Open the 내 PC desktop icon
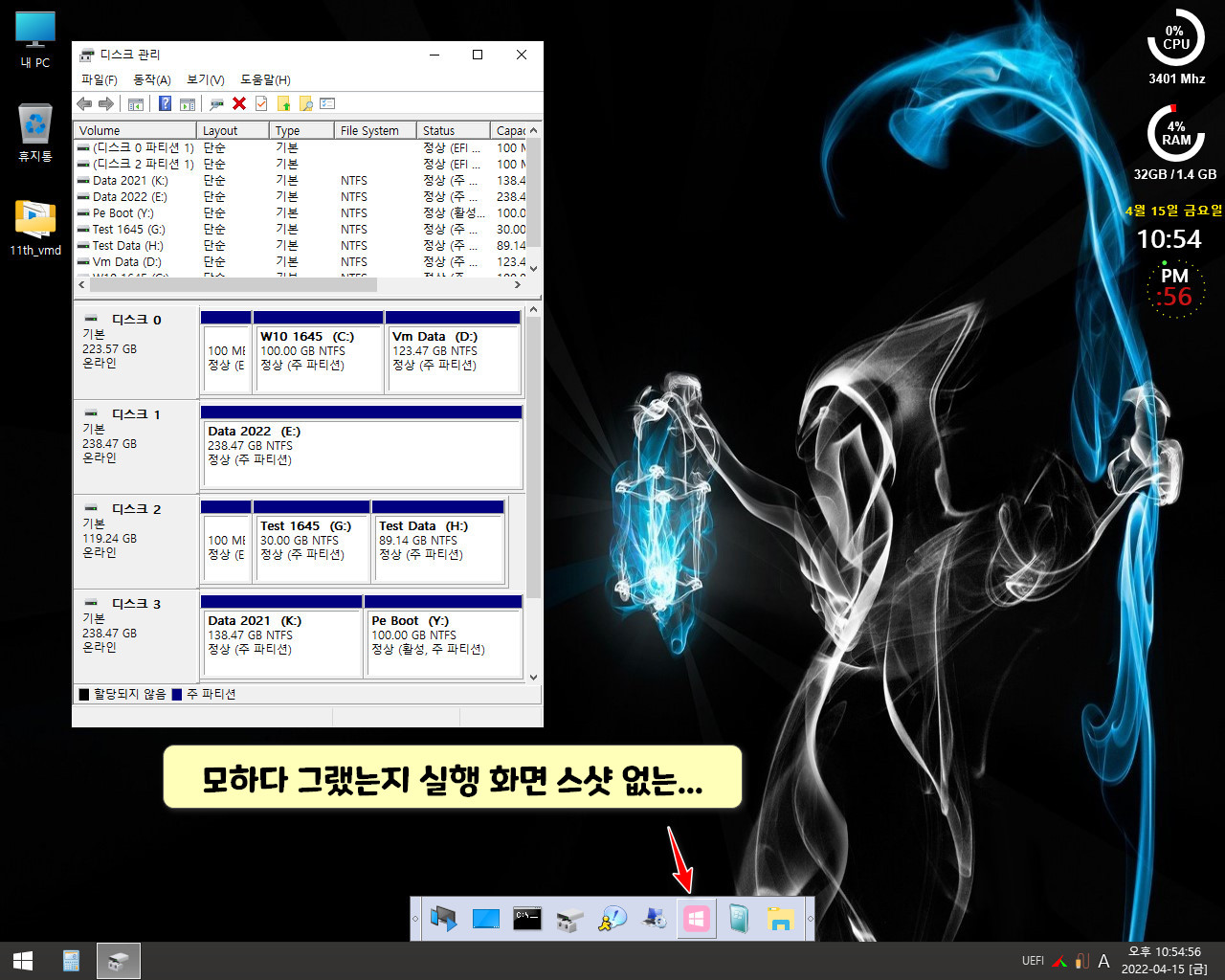This screenshot has height=980, width=1225. coord(35,39)
